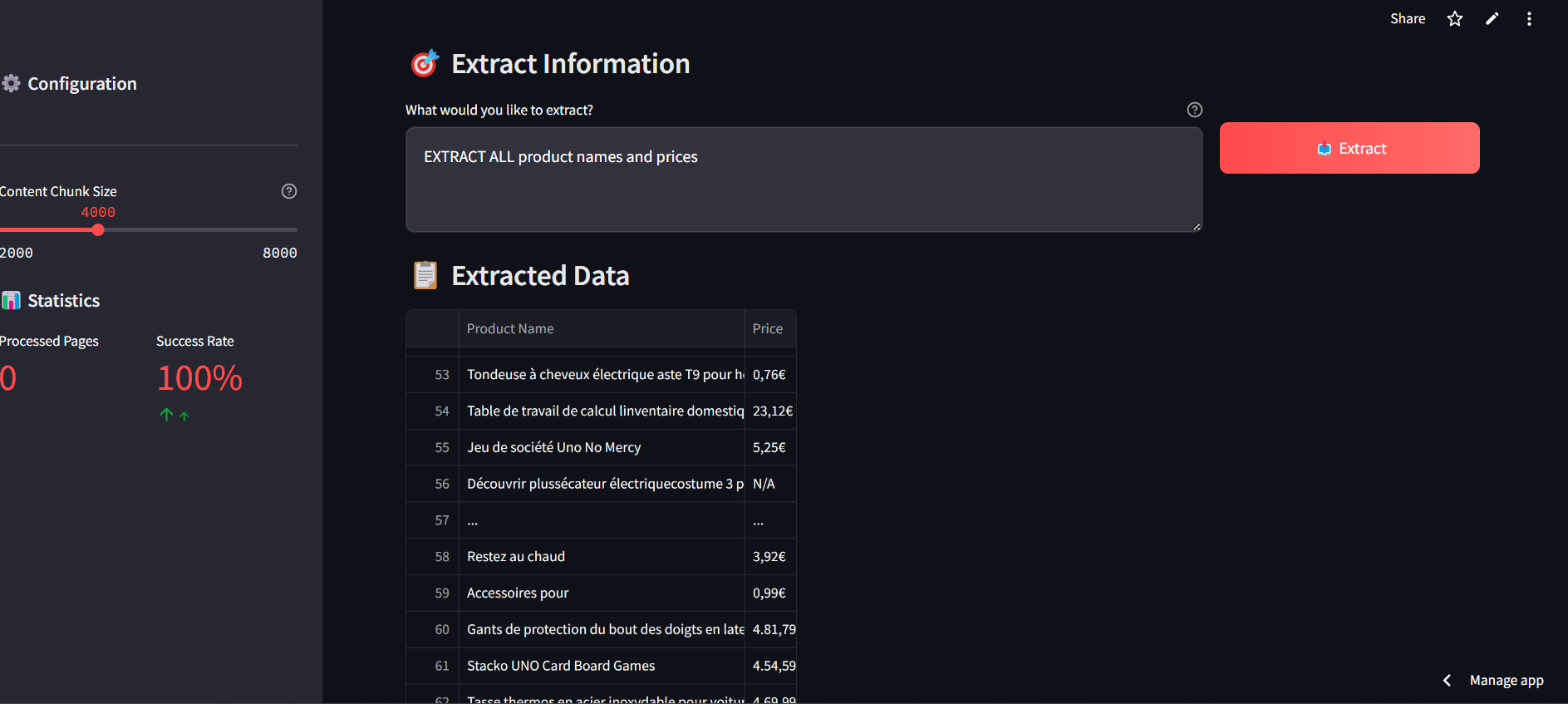
Task: Click the Content Chunk Size slider handle
Action: [x=98, y=229]
